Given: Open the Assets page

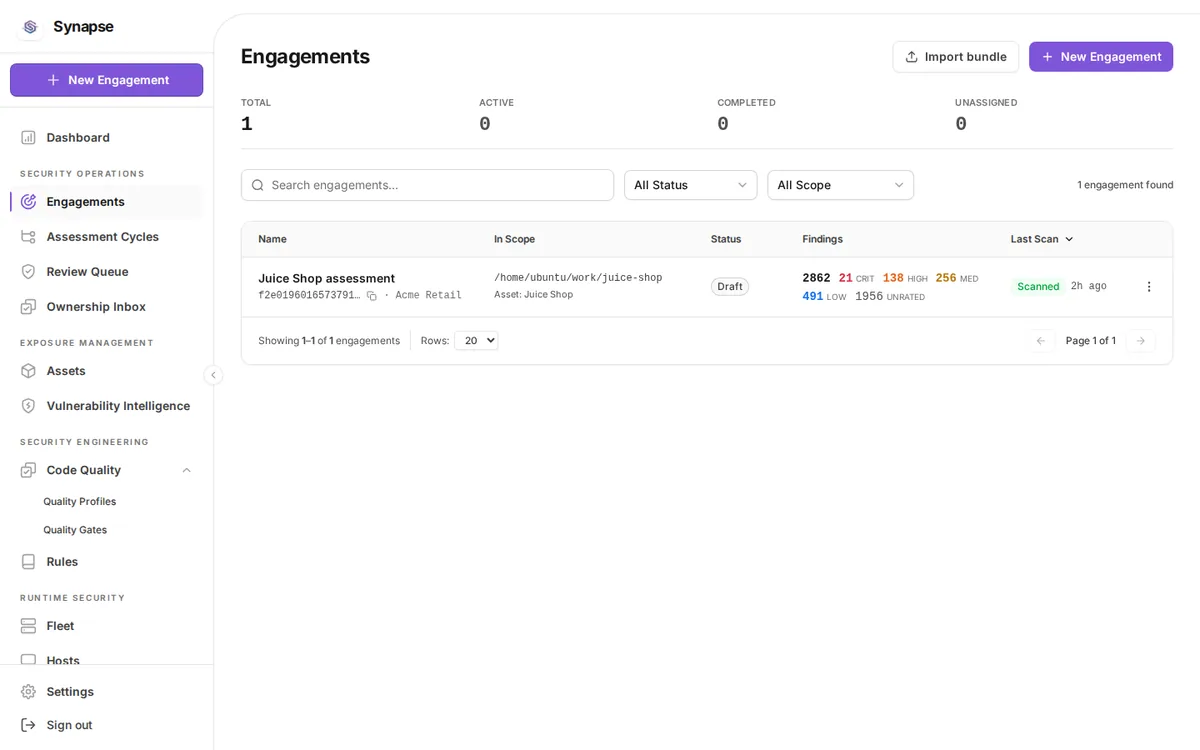Looking at the screenshot, I should pyautogui.click(x=66, y=370).
